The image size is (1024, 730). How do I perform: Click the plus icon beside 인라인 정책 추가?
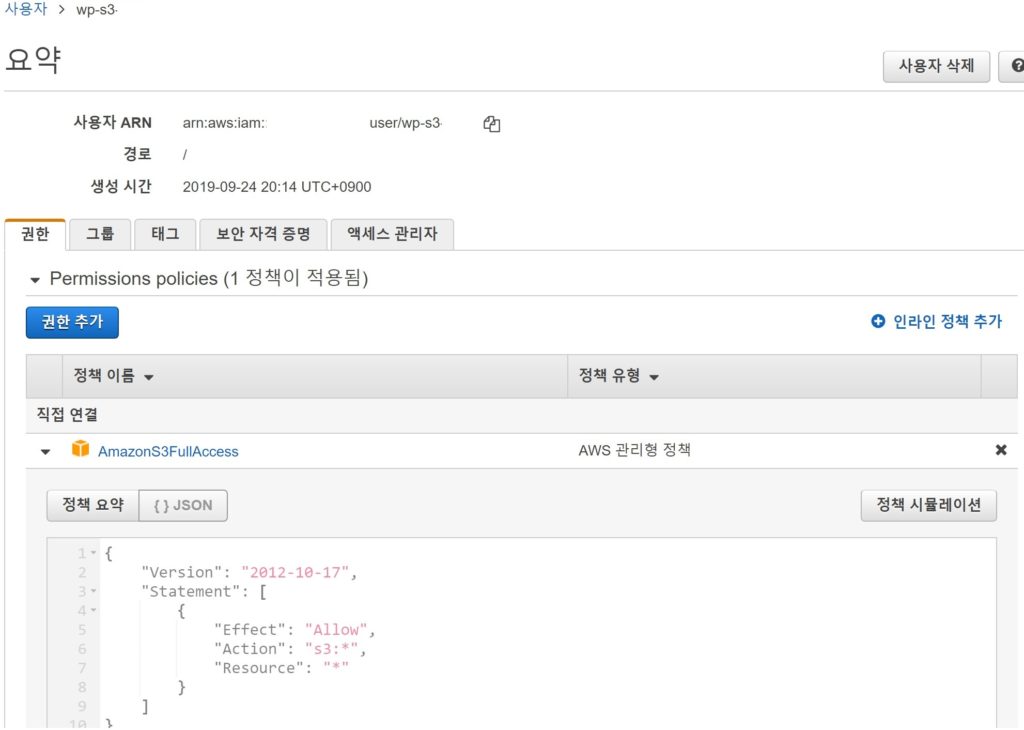tap(878, 321)
